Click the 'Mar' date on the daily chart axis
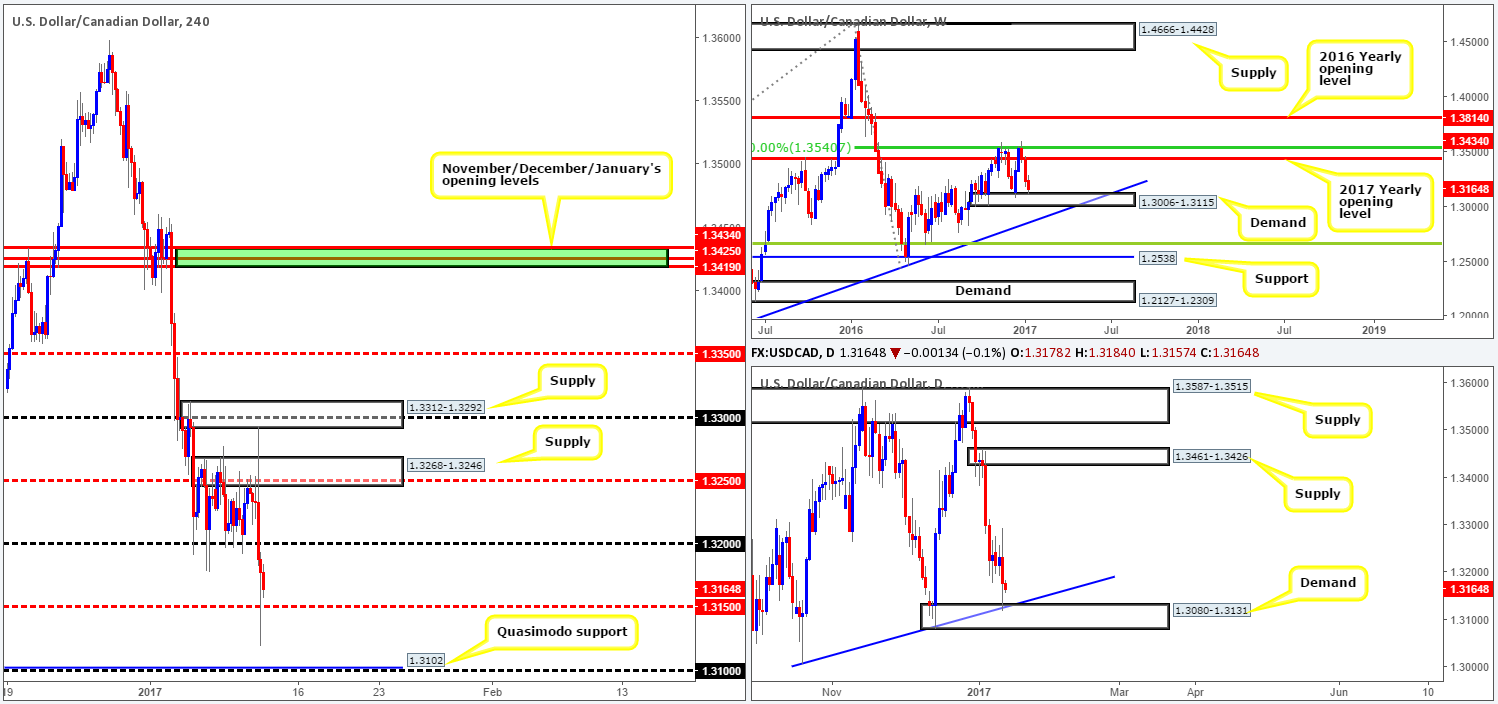The image size is (1498, 704). tap(1119, 691)
